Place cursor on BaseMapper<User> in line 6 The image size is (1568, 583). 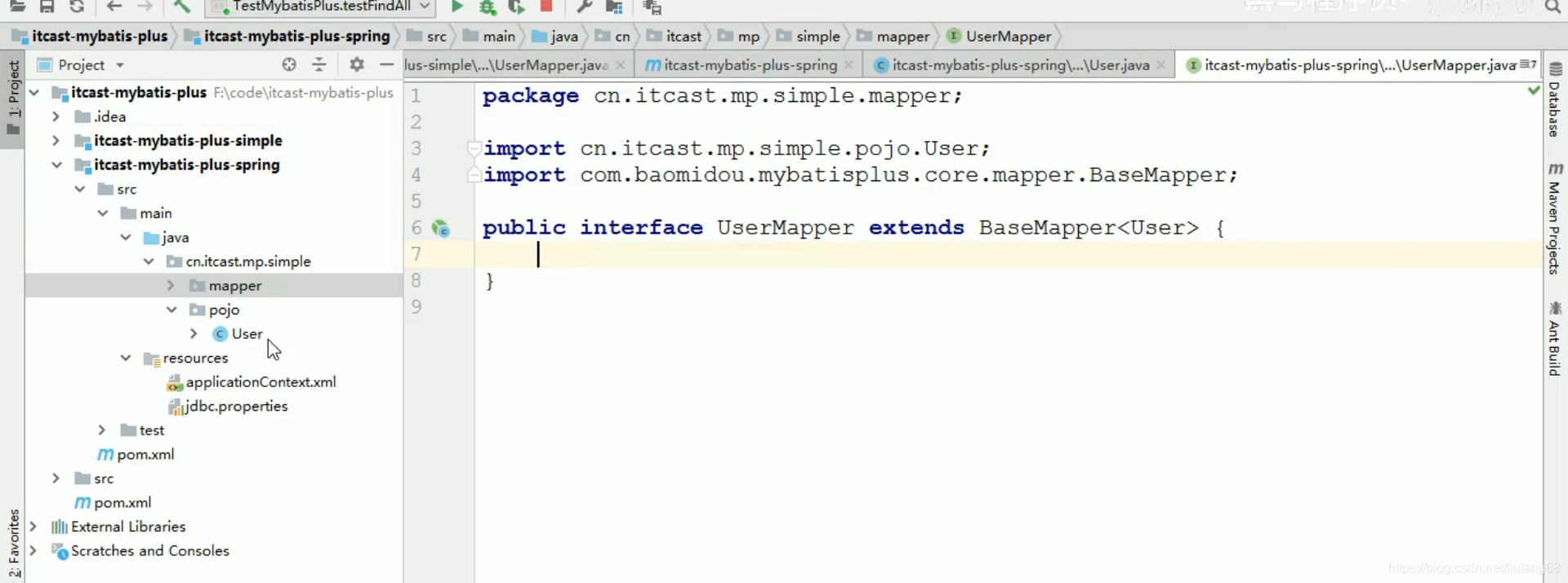pos(1089,227)
